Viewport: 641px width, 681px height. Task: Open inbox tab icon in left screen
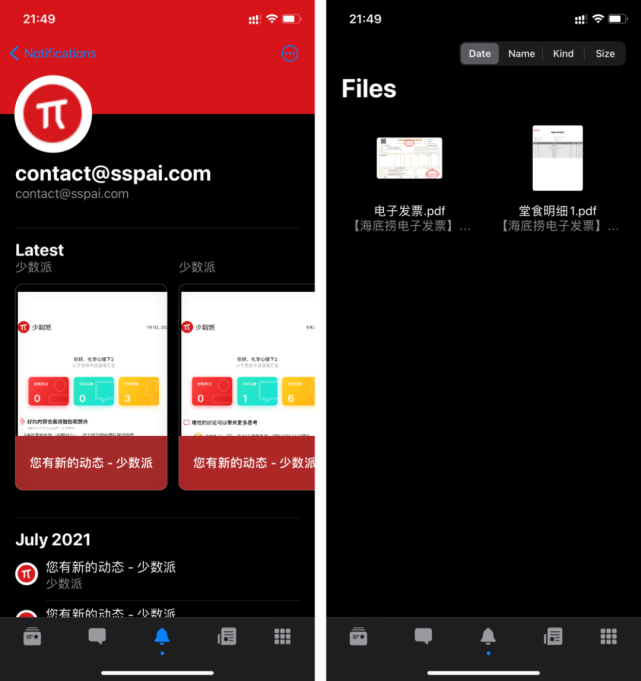coord(32,637)
